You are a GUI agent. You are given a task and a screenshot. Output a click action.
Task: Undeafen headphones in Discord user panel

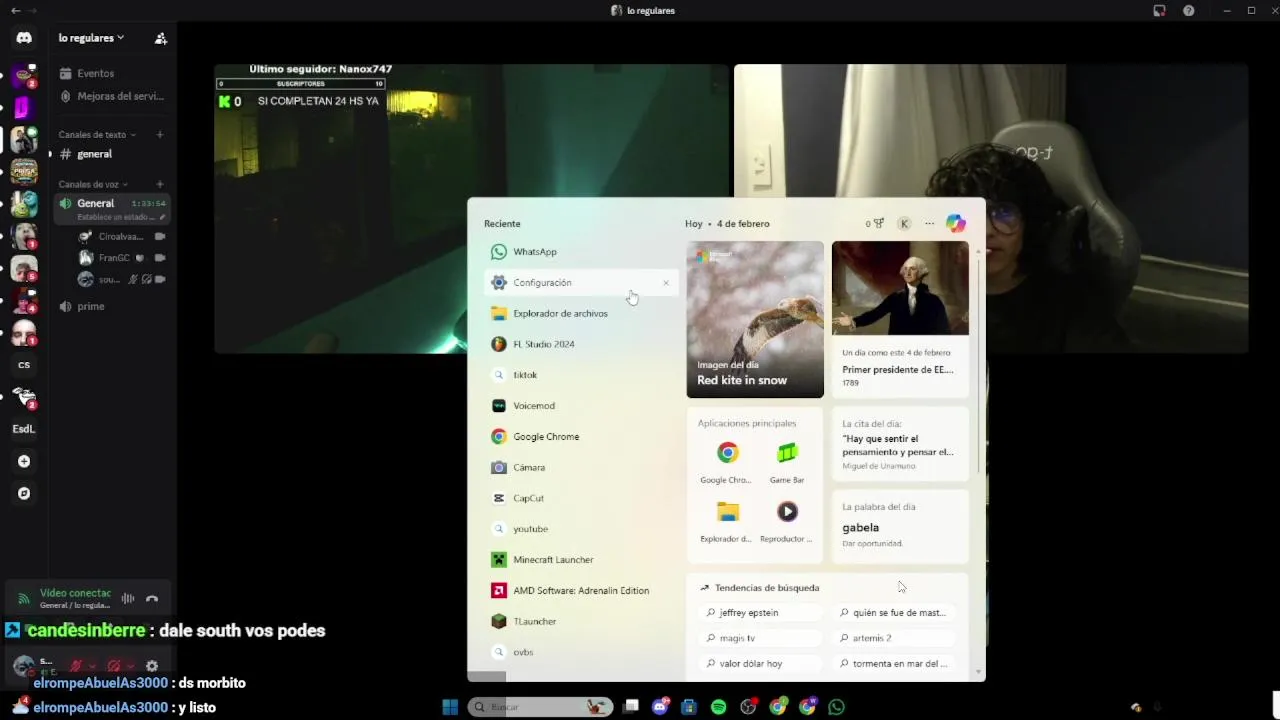tap(113, 666)
